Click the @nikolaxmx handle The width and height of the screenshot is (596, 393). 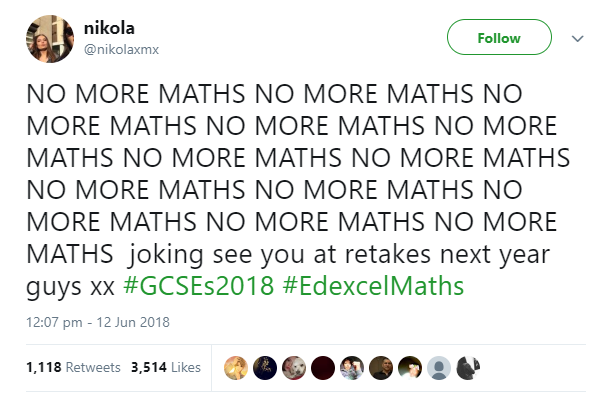tap(121, 49)
